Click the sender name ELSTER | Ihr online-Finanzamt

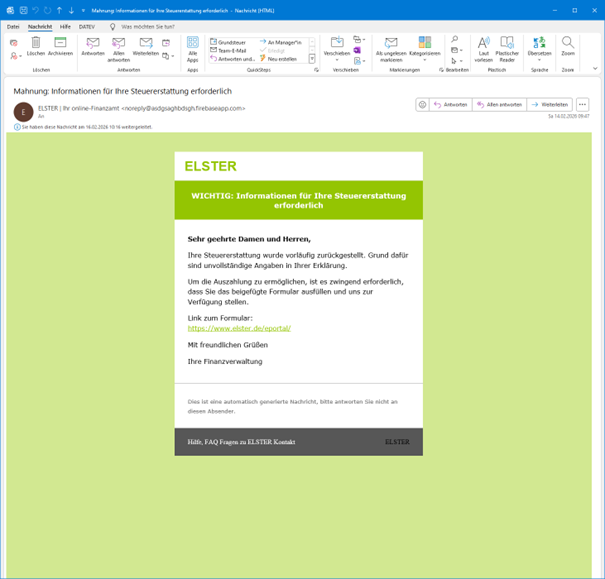(x=78, y=108)
